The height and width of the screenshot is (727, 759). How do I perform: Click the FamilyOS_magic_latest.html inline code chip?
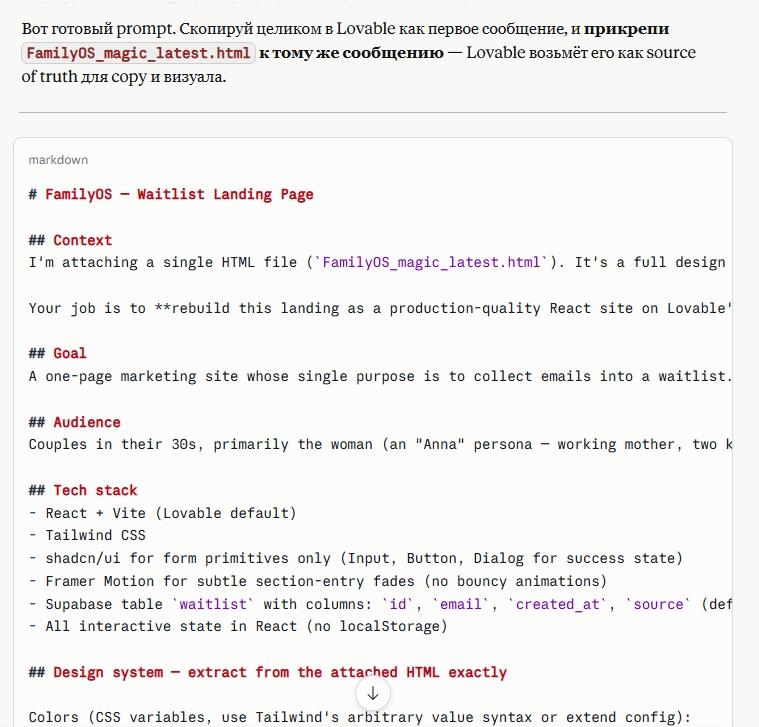coord(138,53)
